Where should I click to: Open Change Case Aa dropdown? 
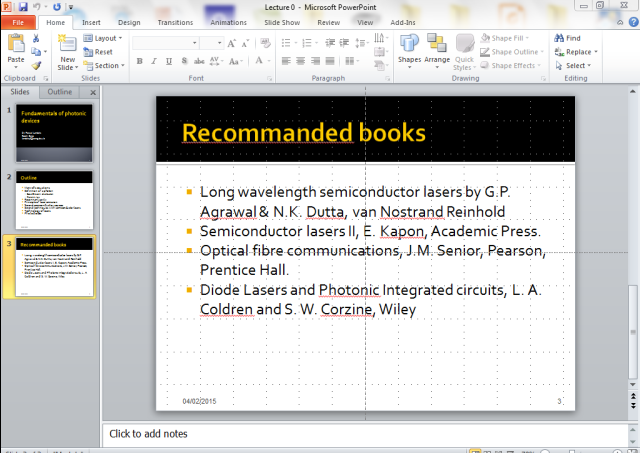tap(236, 61)
